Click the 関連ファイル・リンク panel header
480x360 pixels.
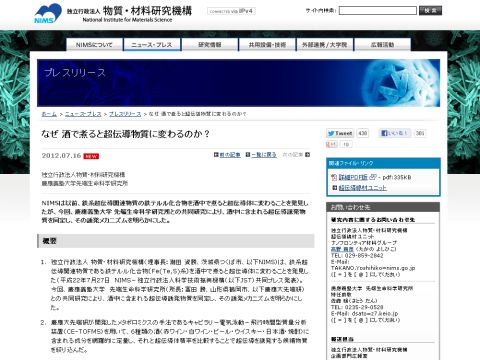[383, 163]
